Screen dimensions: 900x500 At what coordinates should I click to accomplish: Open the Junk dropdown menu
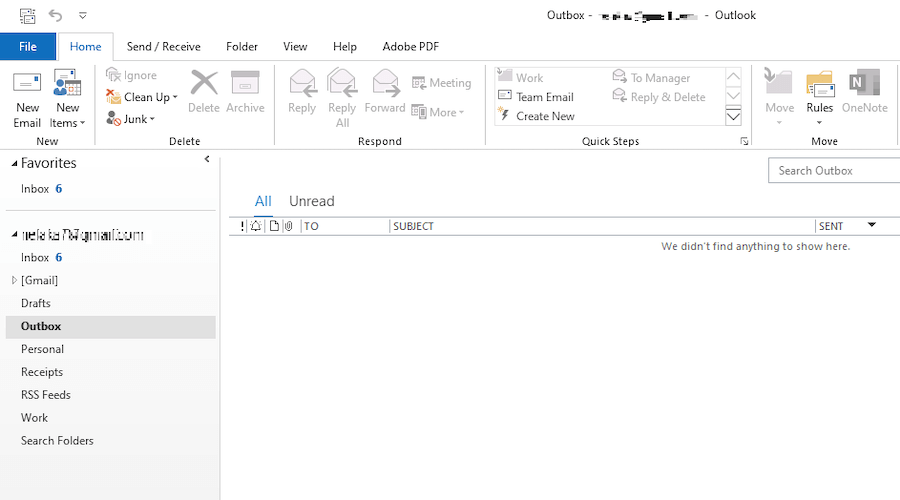tap(131, 119)
